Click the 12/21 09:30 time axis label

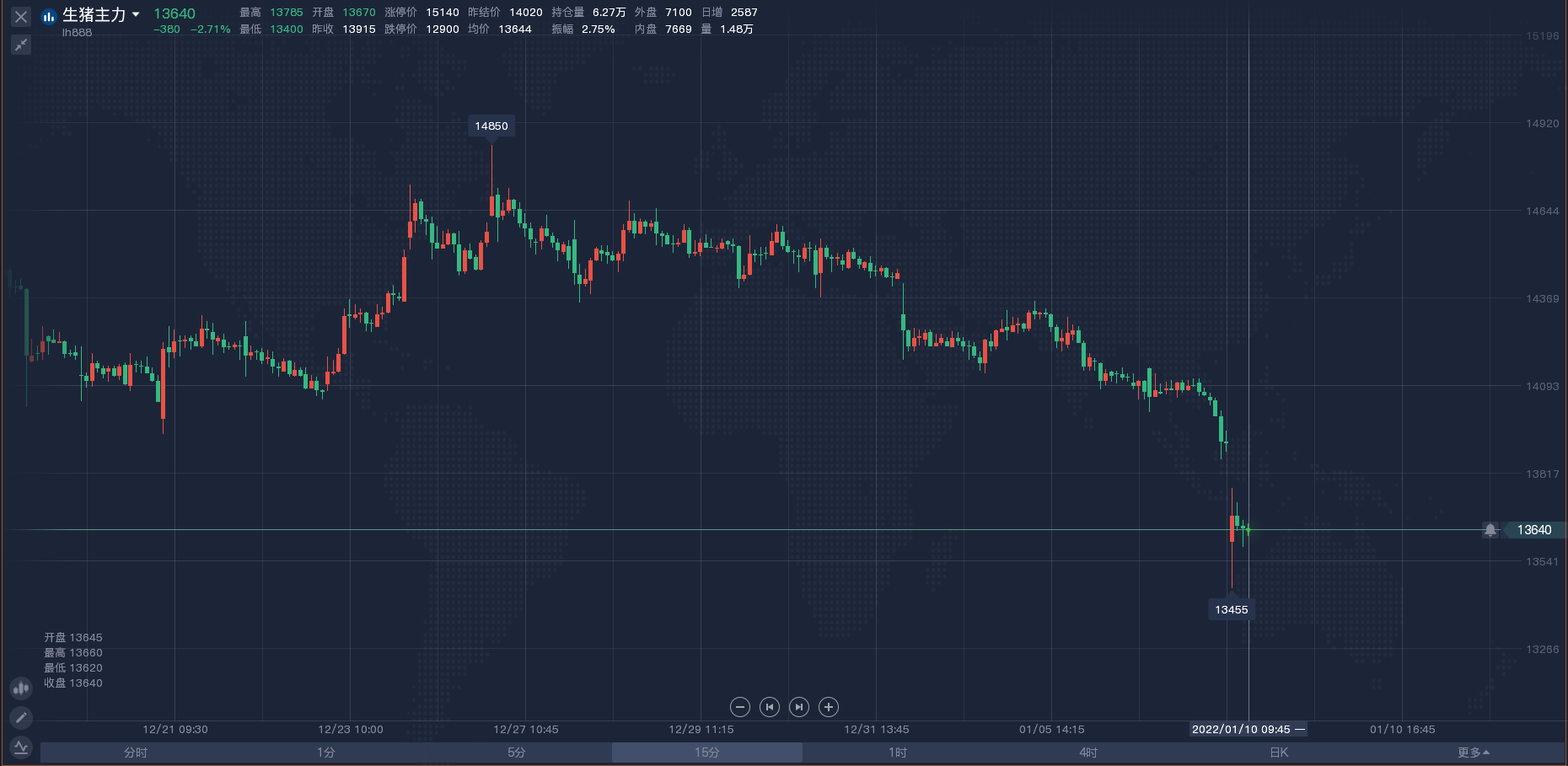click(175, 730)
